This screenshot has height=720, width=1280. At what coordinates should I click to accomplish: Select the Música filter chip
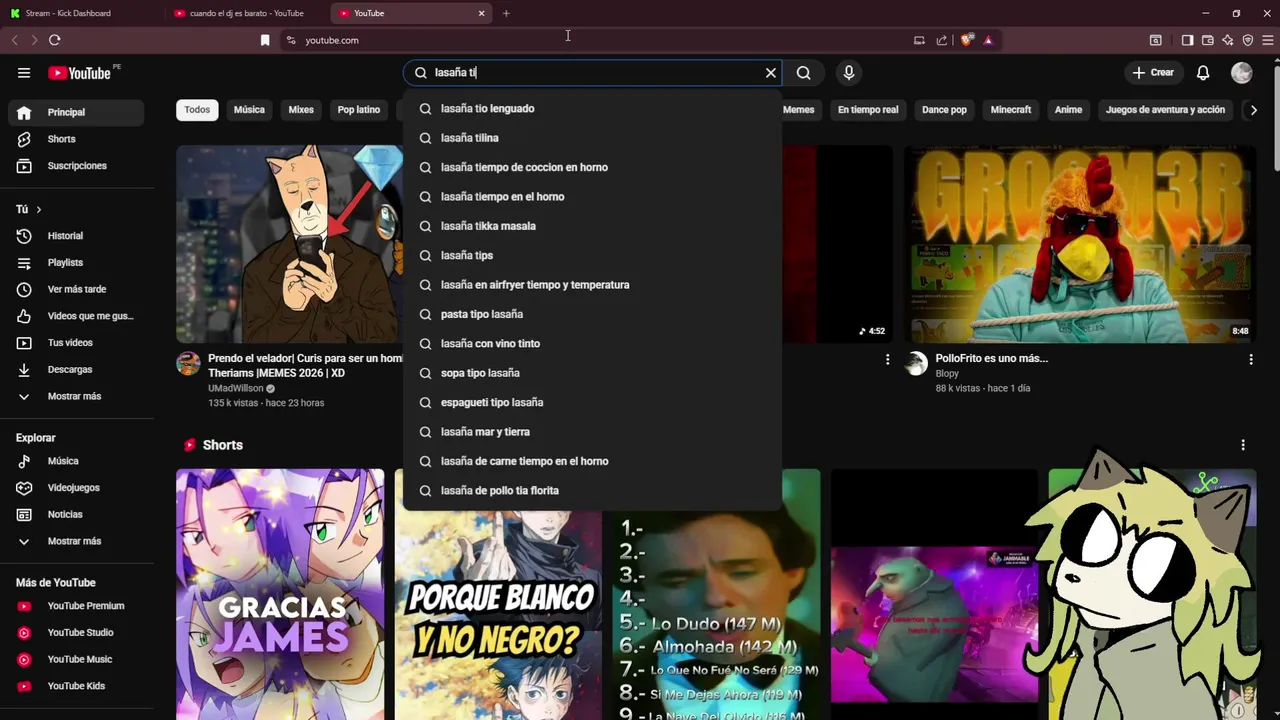249,110
